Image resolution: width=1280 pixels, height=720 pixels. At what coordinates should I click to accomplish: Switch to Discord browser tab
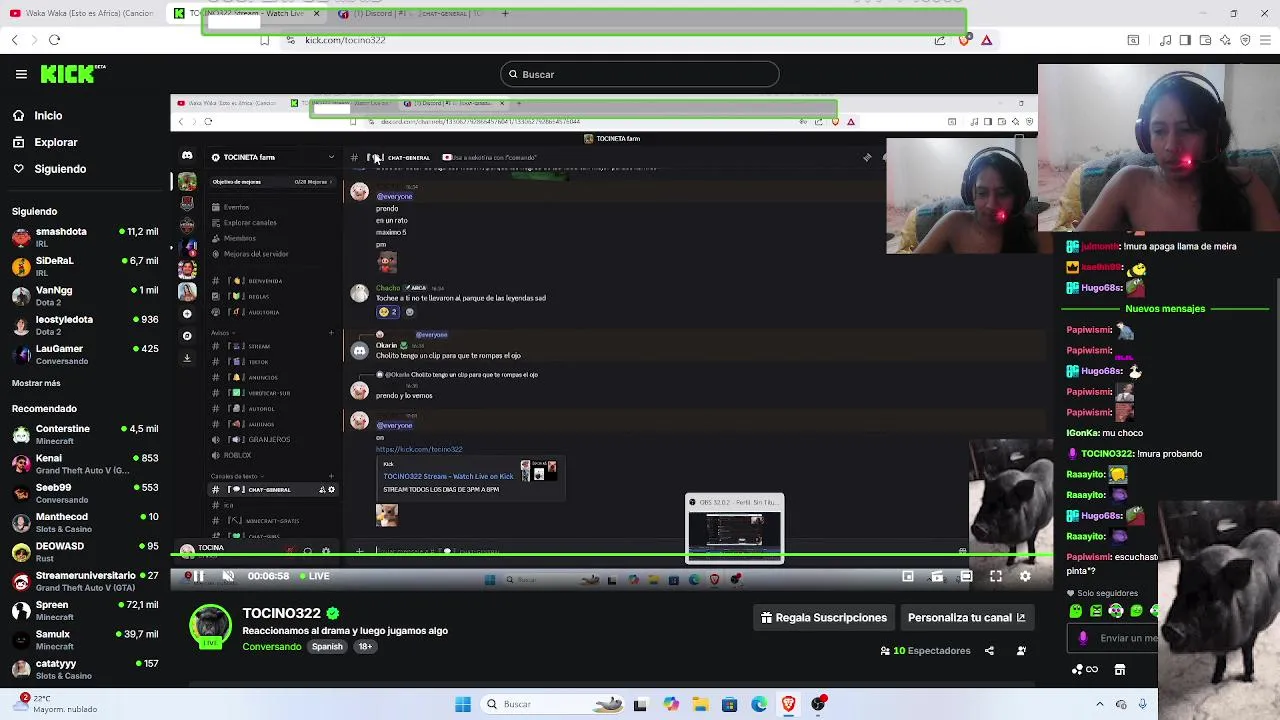(x=412, y=14)
